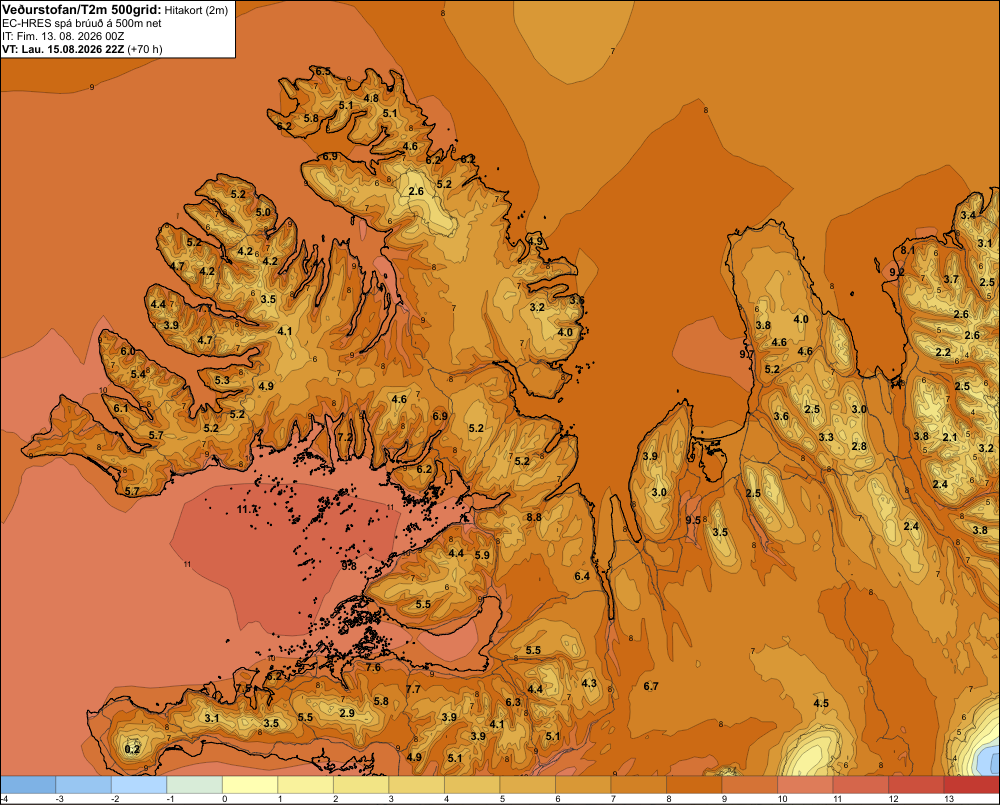Click the 7.5 temperature value

[244, 688]
